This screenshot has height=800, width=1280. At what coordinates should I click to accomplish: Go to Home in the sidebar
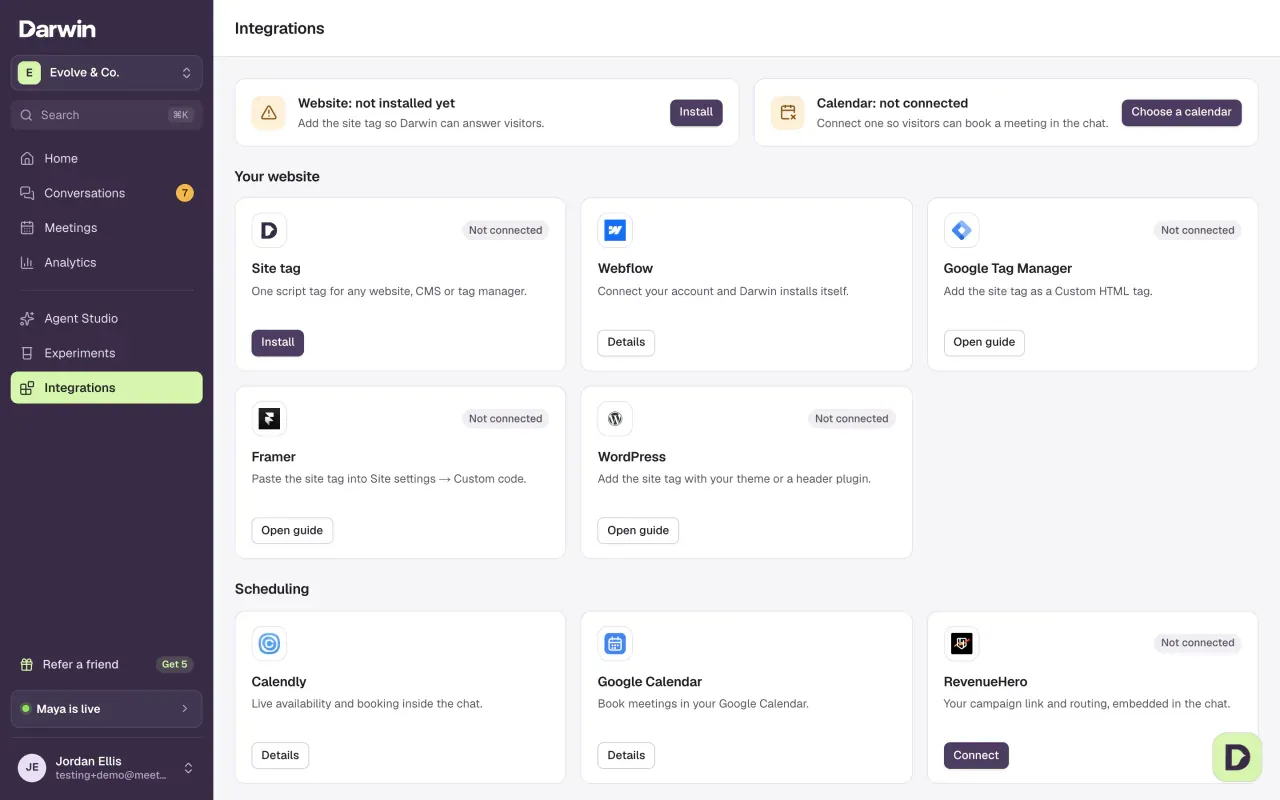[107, 158]
